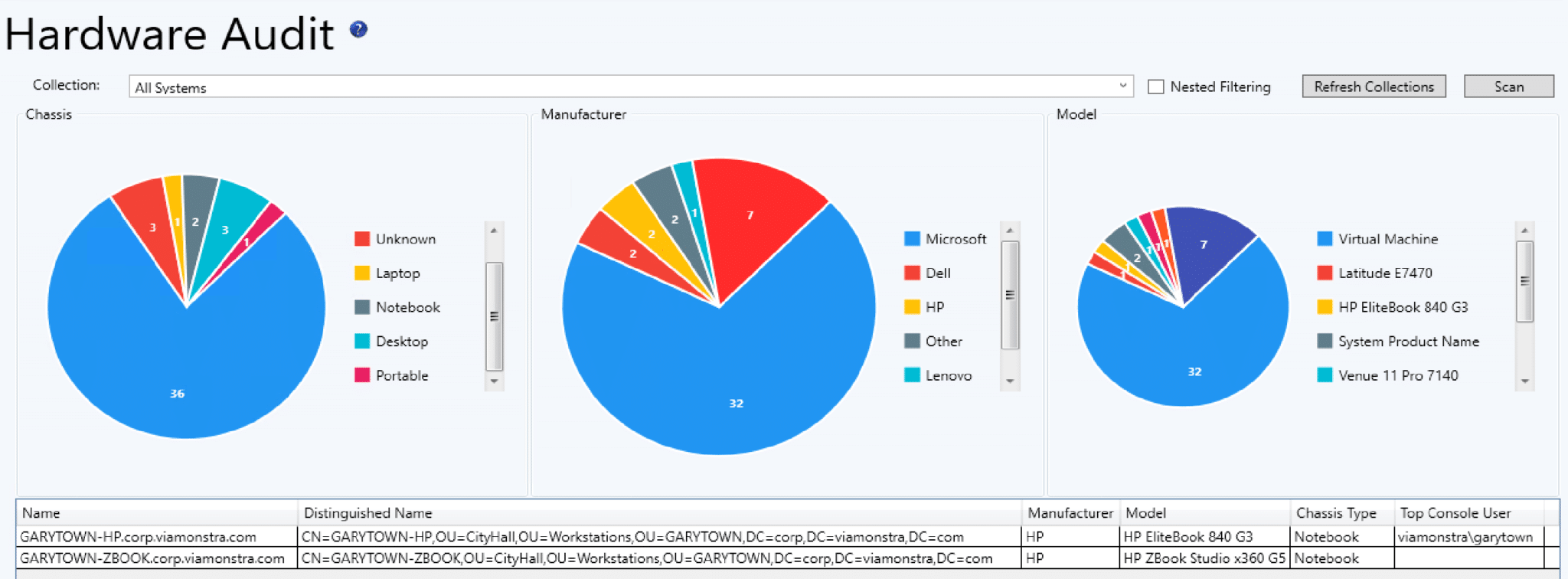Click the red Unknown legend swatch
The width and height of the screenshot is (1568, 579).
362,239
